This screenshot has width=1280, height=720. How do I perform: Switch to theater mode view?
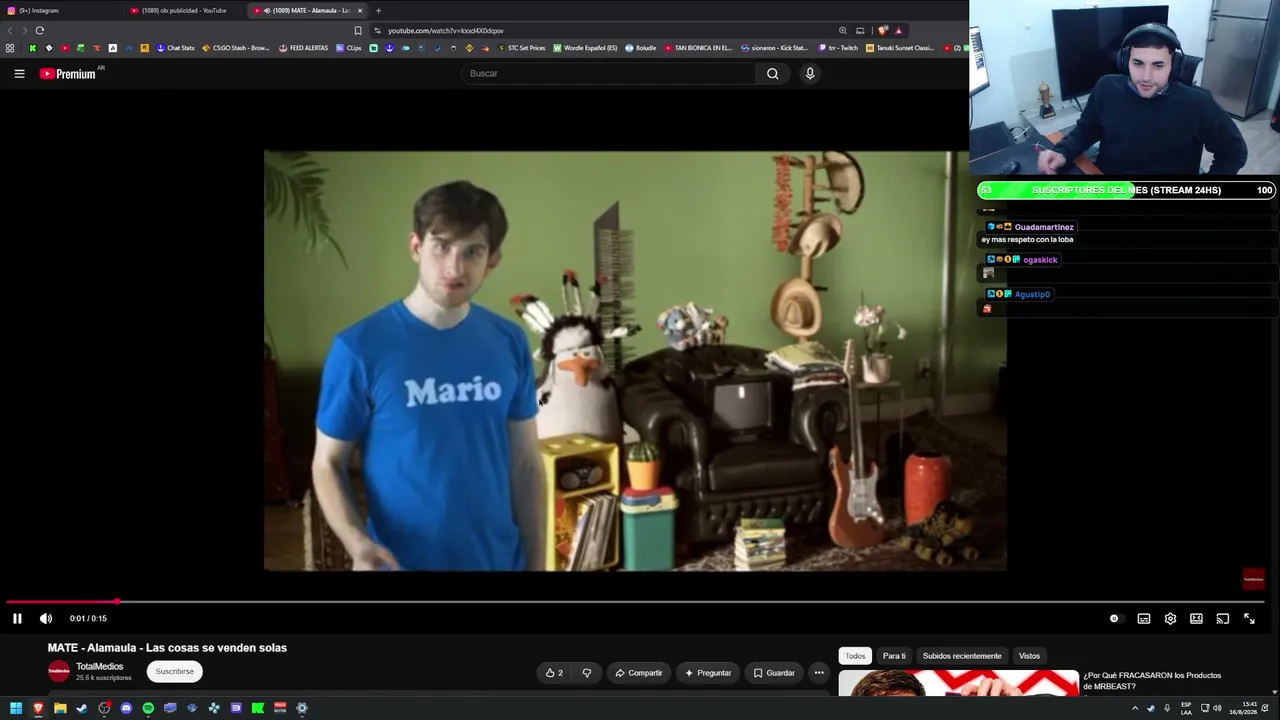click(1196, 619)
